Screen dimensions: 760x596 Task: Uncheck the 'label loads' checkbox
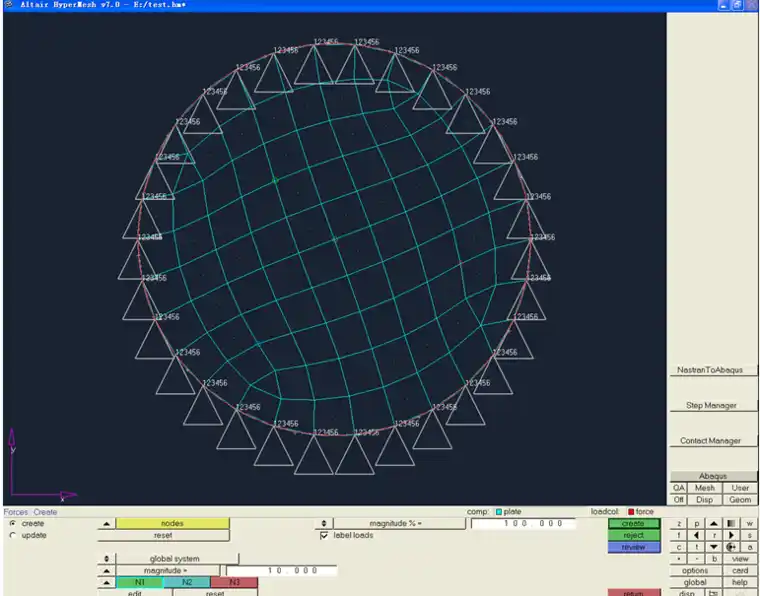(324, 535)
